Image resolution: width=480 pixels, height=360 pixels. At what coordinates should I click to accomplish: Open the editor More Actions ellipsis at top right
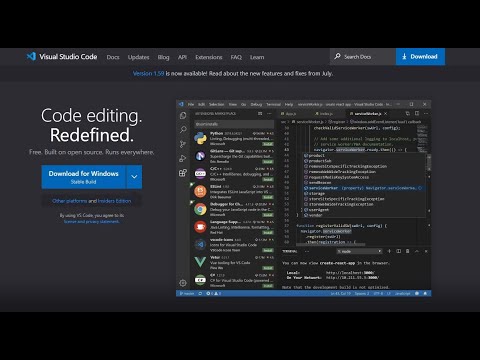click(x=426, y=113)
